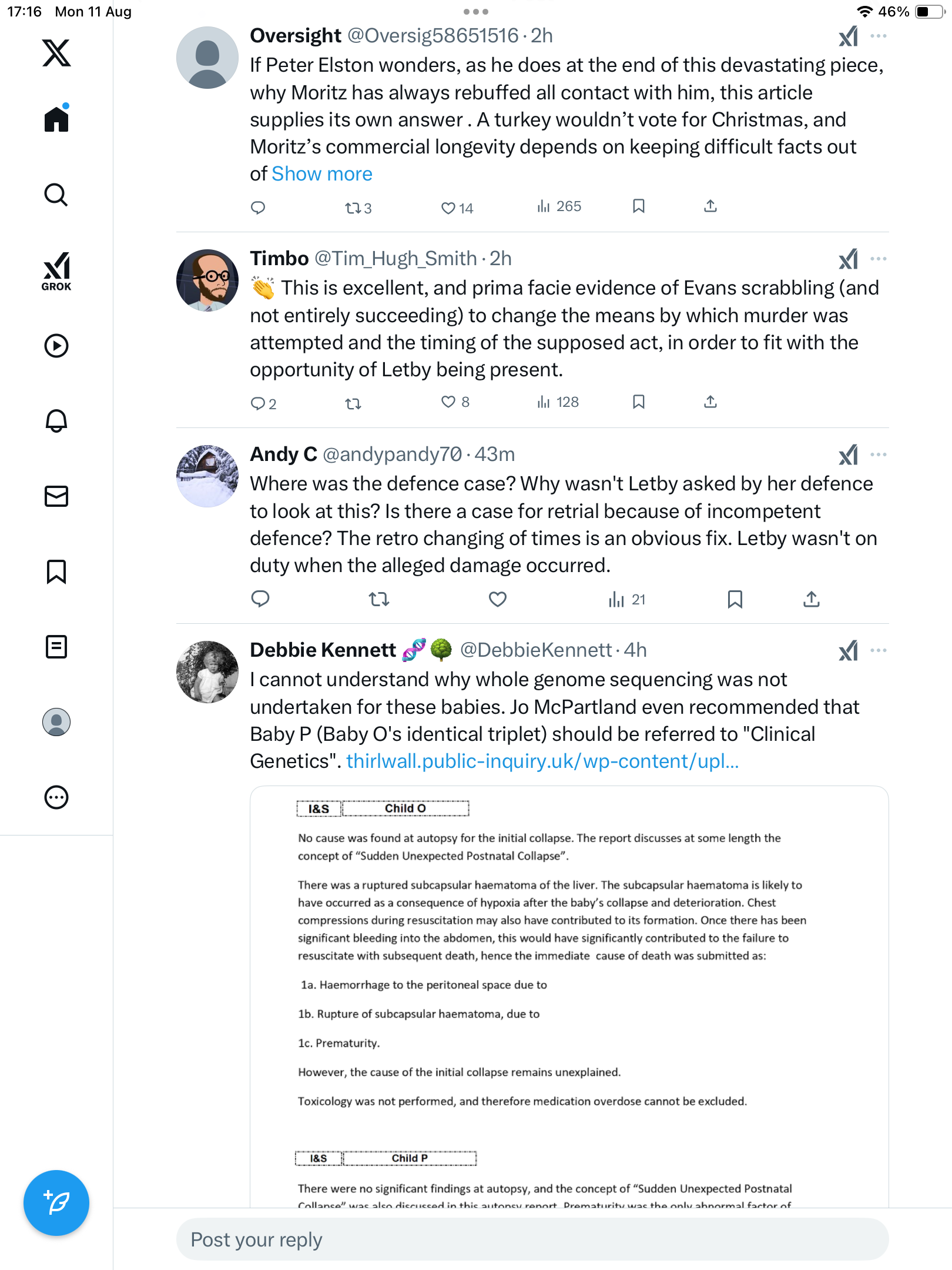Open more options on Debbie Kennett's post
952x1270 pixels.
coord(879,650)
